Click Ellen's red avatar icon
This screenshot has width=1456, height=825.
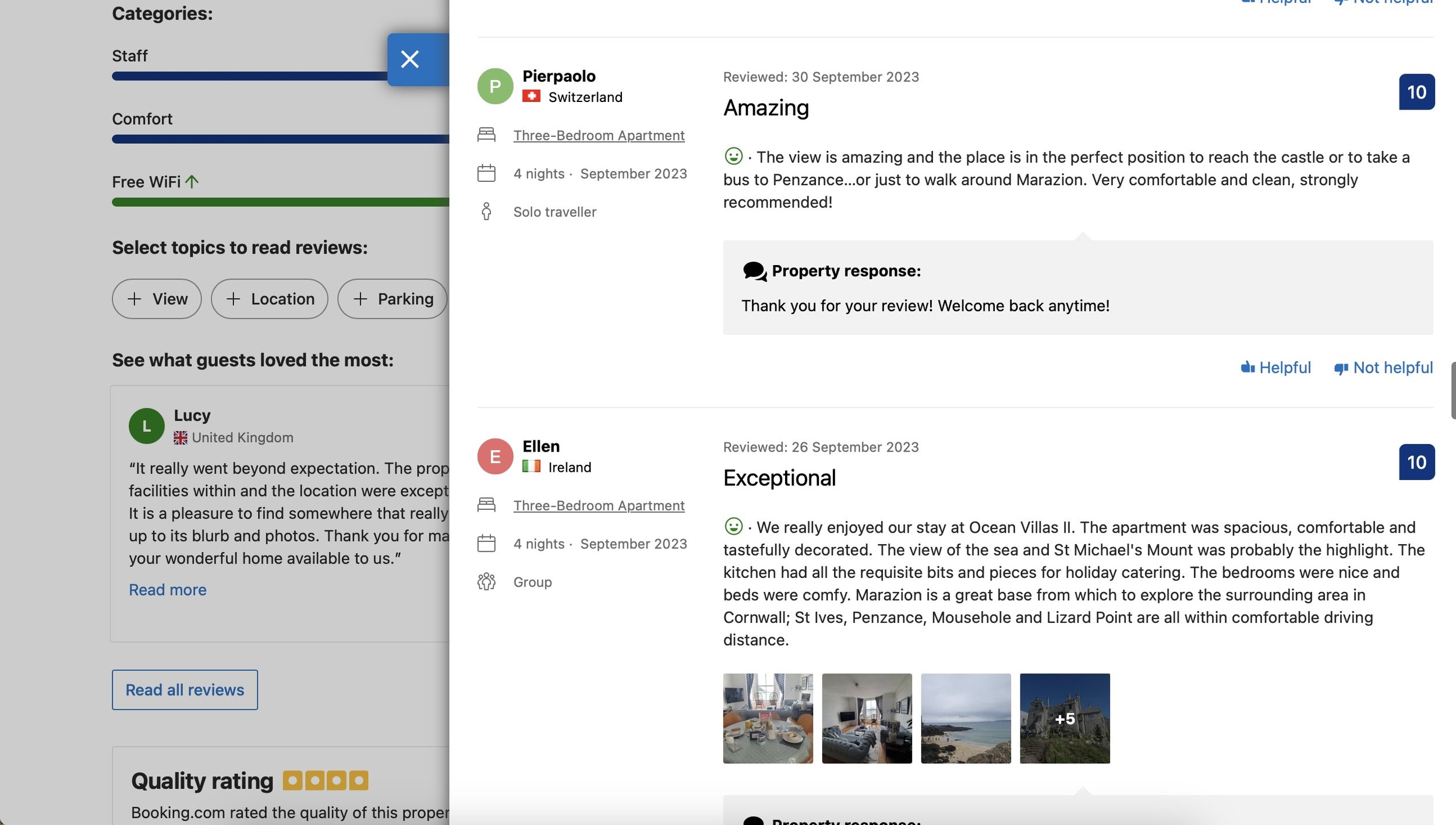pyautogui.click(x=495, y=456)
